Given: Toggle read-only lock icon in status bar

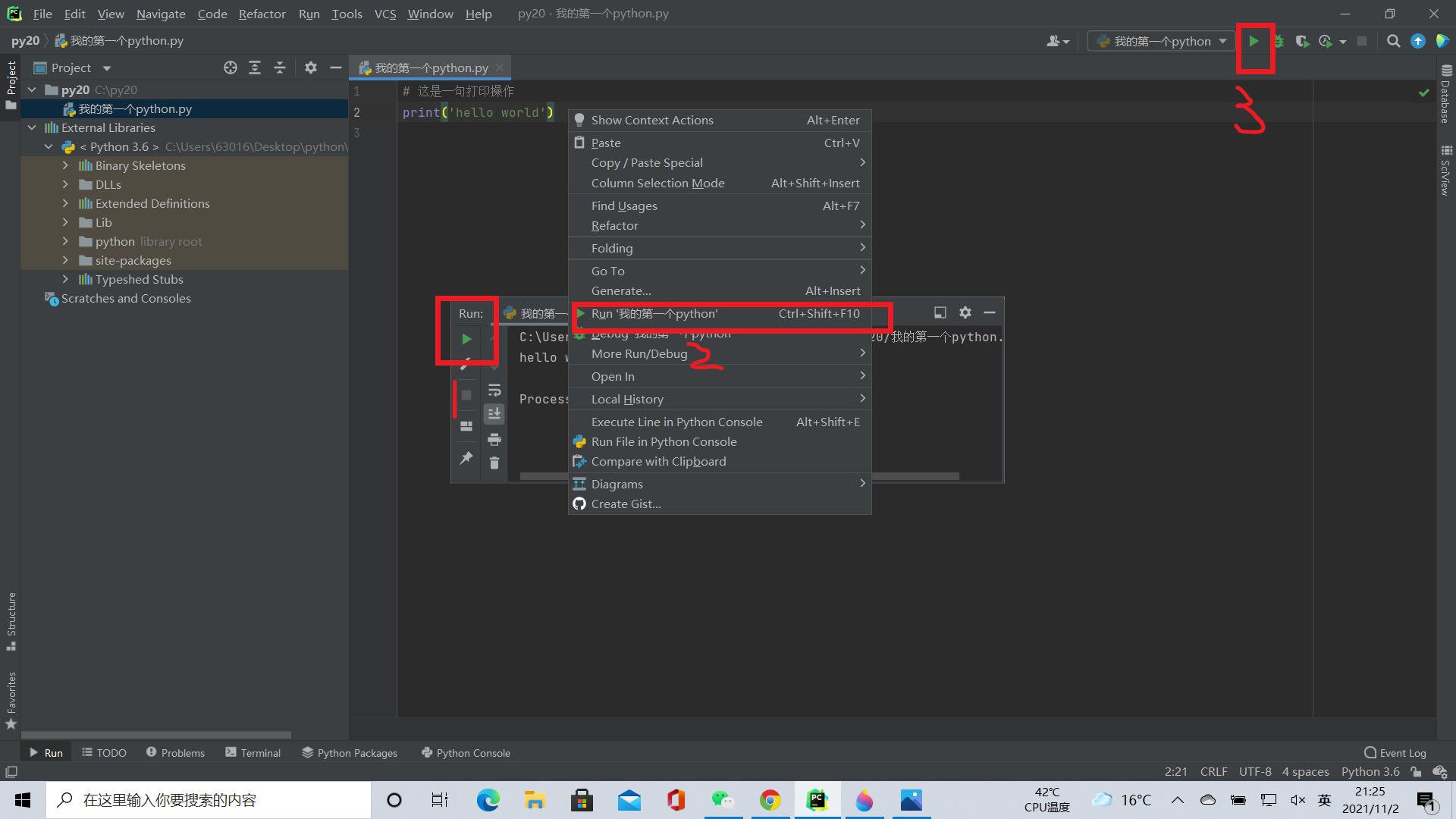Looking at the screenshot, I should pyautogui.click(x=1416, y=772).
